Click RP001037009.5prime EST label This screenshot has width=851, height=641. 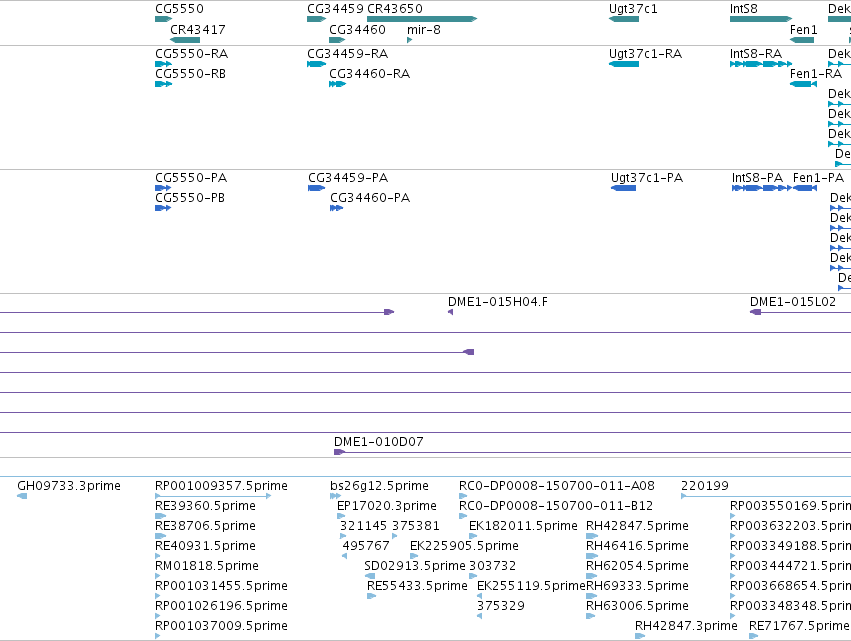(221, 626)
